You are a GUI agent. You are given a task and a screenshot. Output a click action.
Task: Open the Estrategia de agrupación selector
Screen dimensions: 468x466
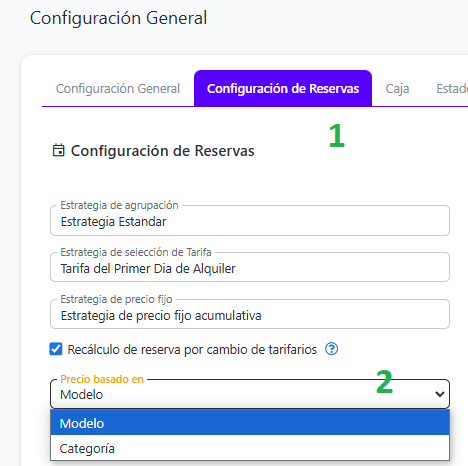coord(250,221)
